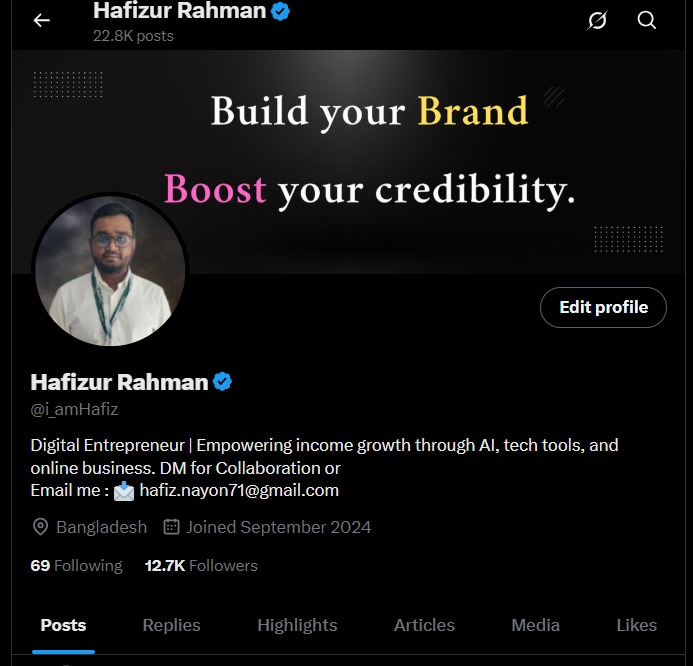Go back using the left arrow icon
The height and width of the screenshot is (666, 693).
(42, 20)
